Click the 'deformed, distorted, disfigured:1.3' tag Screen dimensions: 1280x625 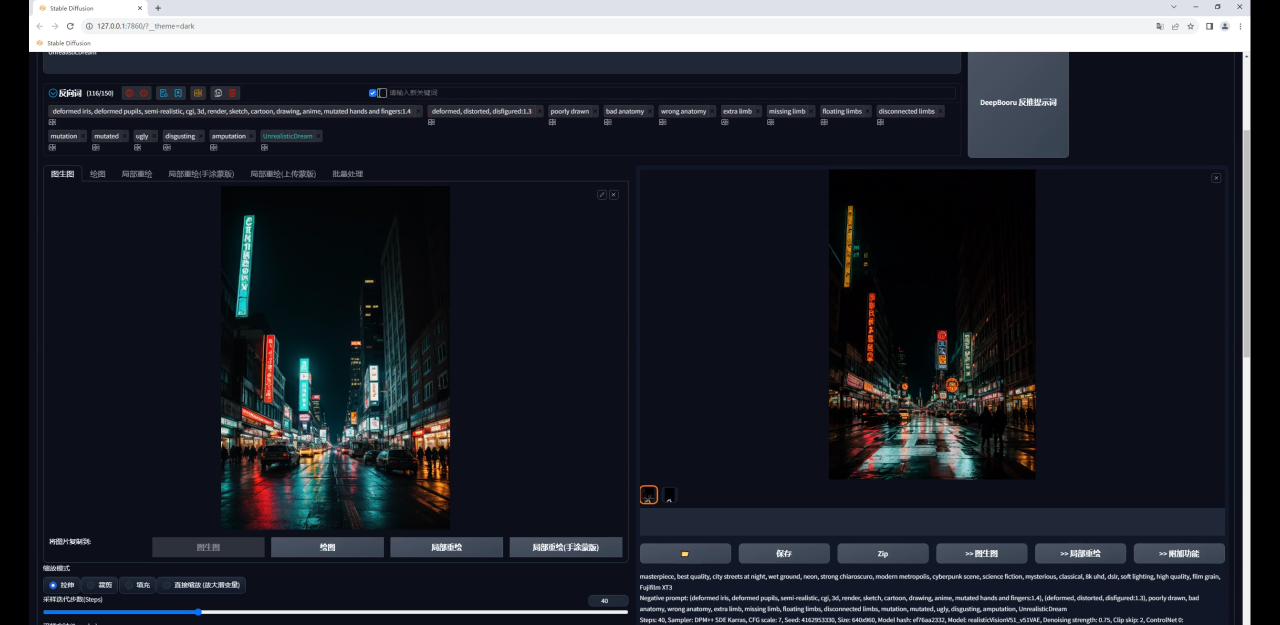click(x=482, y=111)
